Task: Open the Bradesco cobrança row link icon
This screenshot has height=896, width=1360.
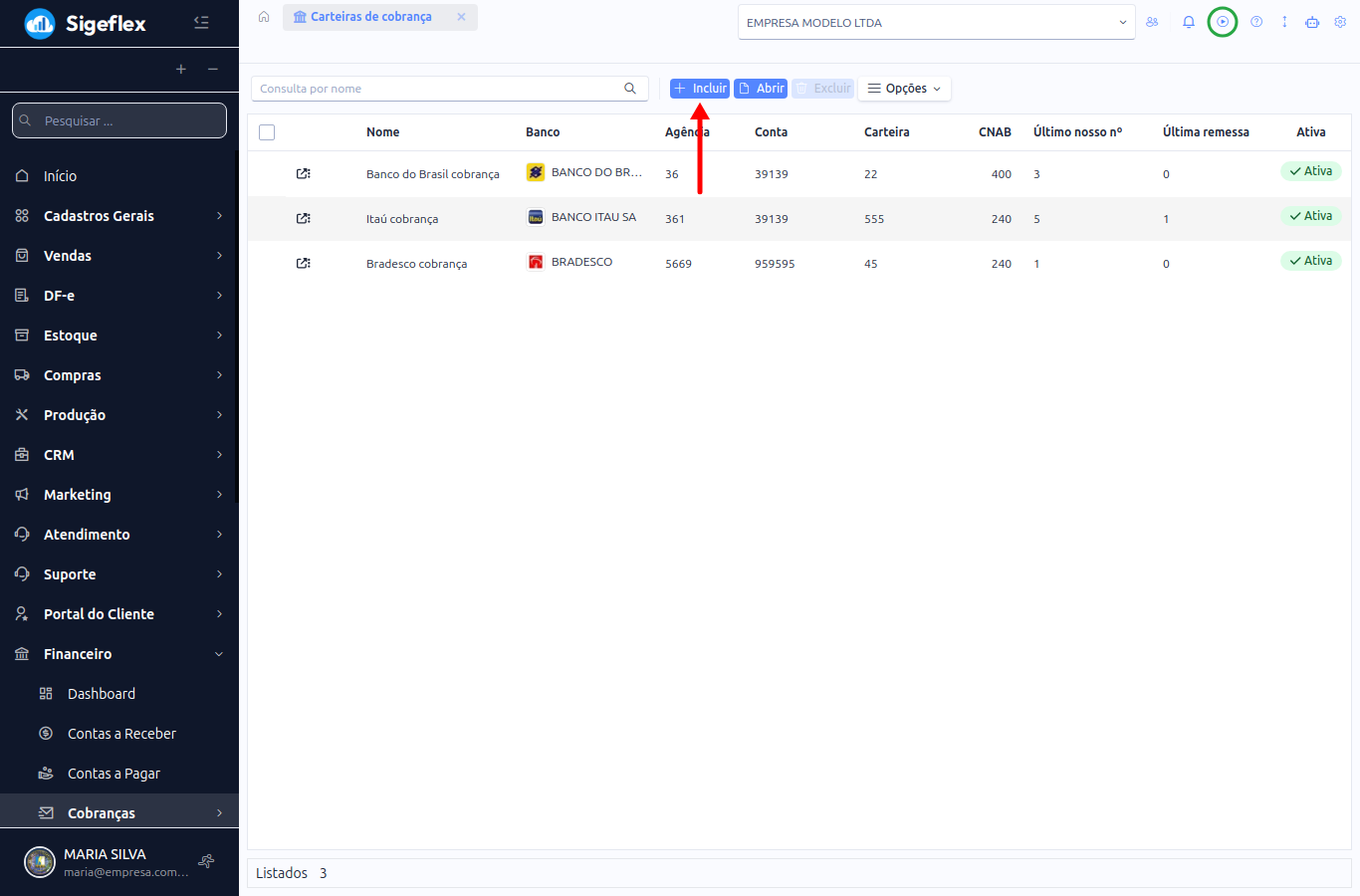Action: point(304,263)
